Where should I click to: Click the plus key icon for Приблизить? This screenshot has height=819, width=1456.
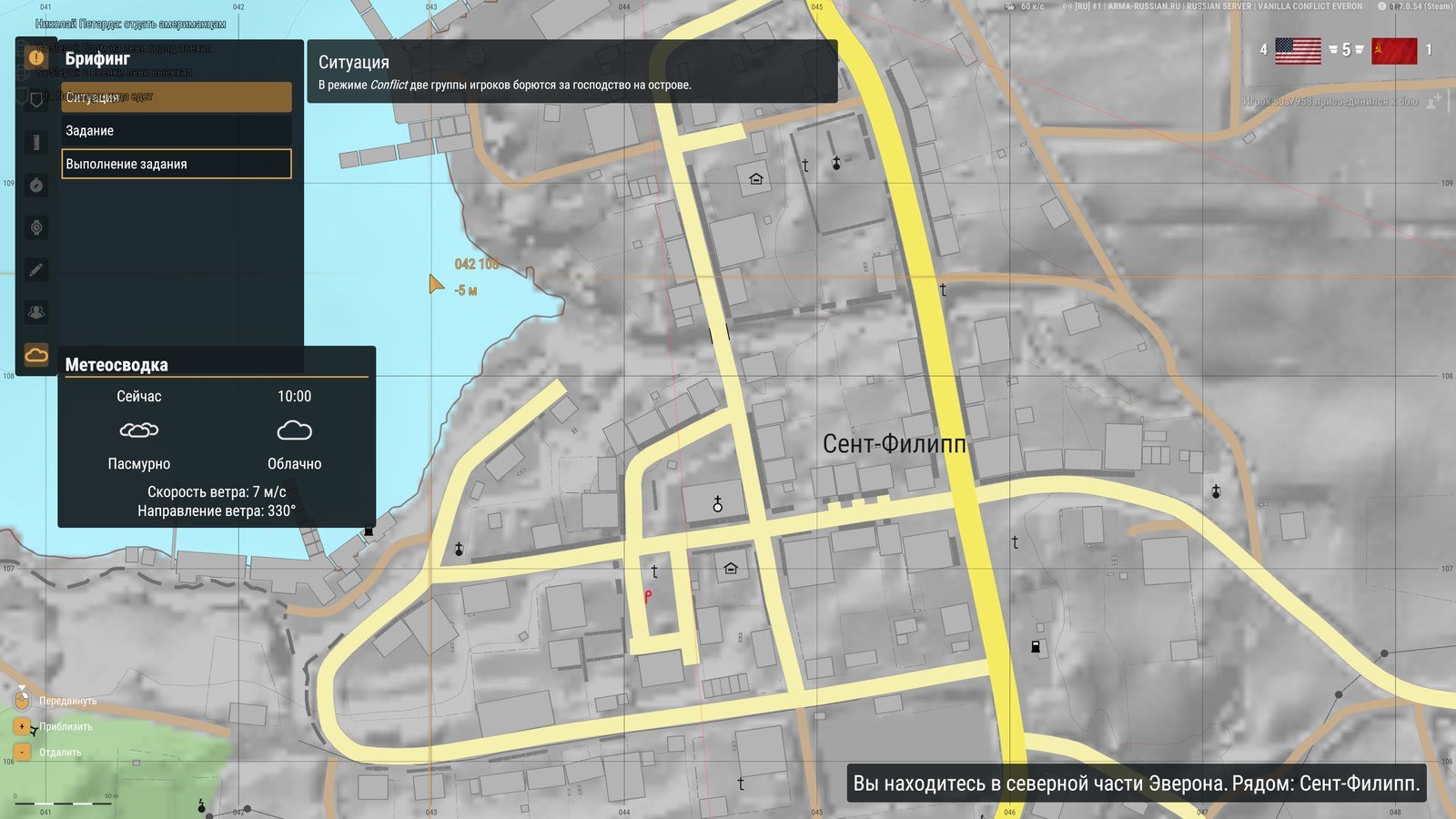pos(22,726)
